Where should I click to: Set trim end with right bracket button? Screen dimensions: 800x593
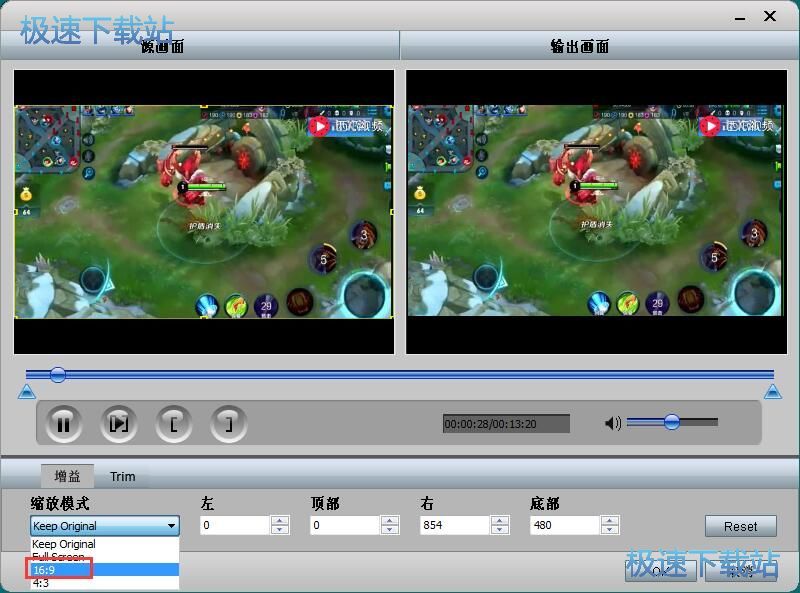coord(229,424)
